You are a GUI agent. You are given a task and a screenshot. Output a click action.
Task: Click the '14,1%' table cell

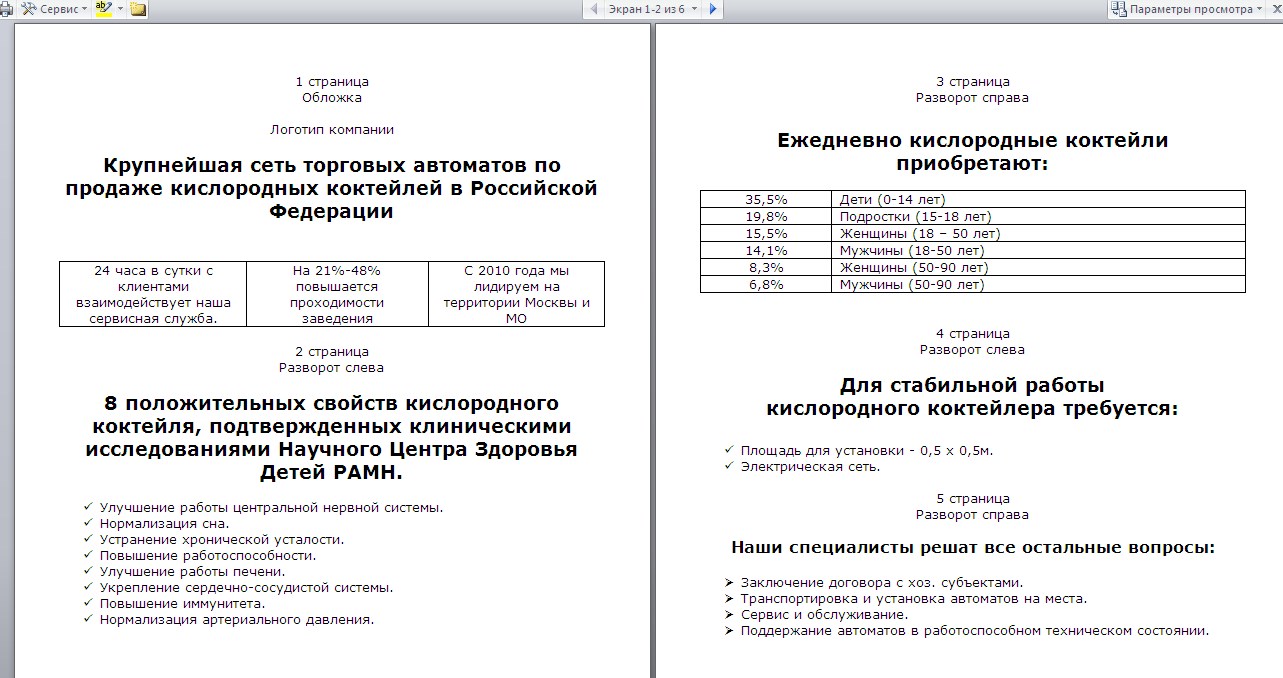pyautogui.click(x=766, y=250)
